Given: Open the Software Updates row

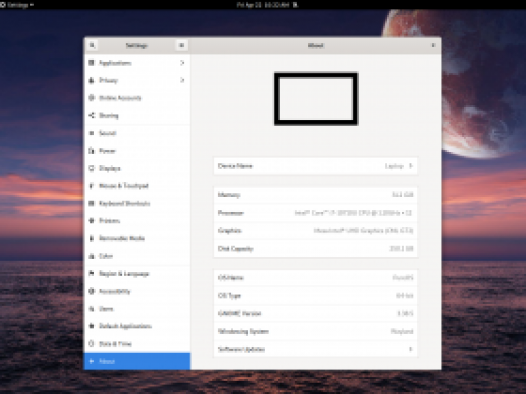Looking at the screenshot, I should click(316, 349).
